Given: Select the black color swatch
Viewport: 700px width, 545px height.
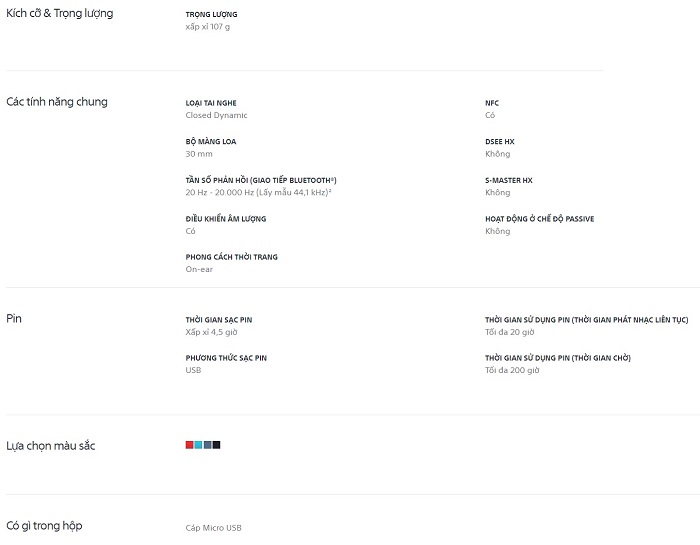Looking at the screenshot, I should (216, 445).
